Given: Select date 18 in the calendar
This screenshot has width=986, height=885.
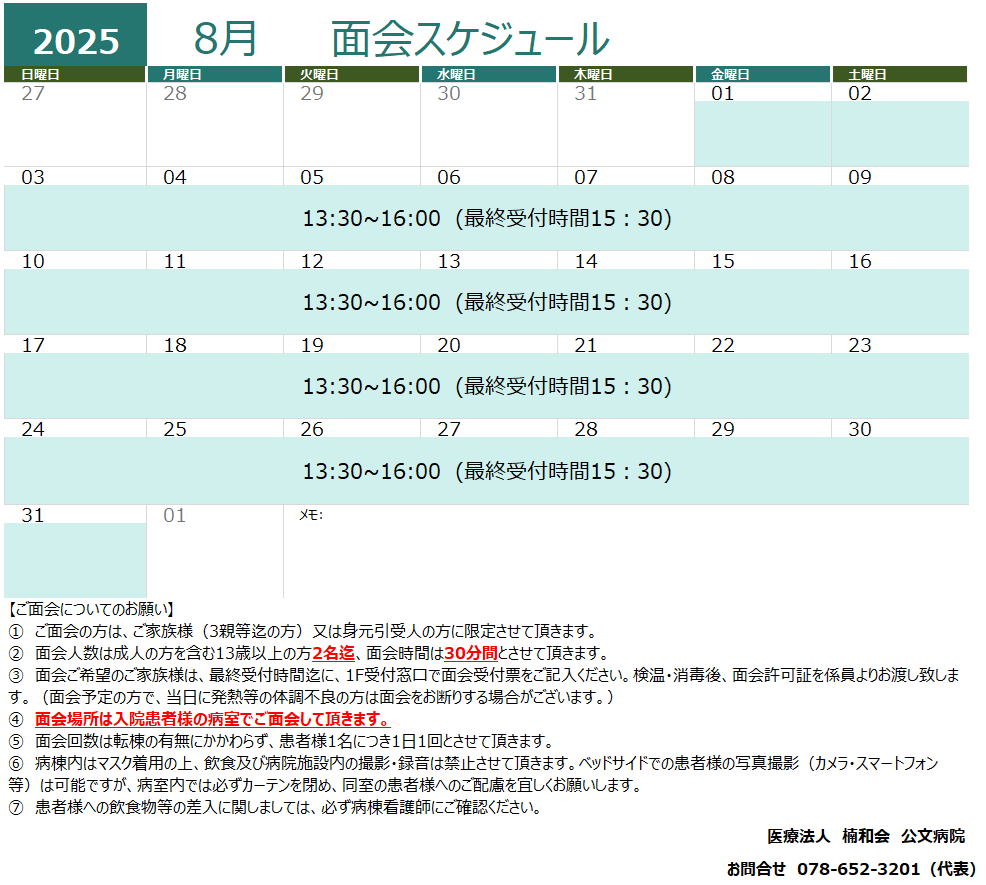Looking at the screenshot, I should click(x=175, y=345).
